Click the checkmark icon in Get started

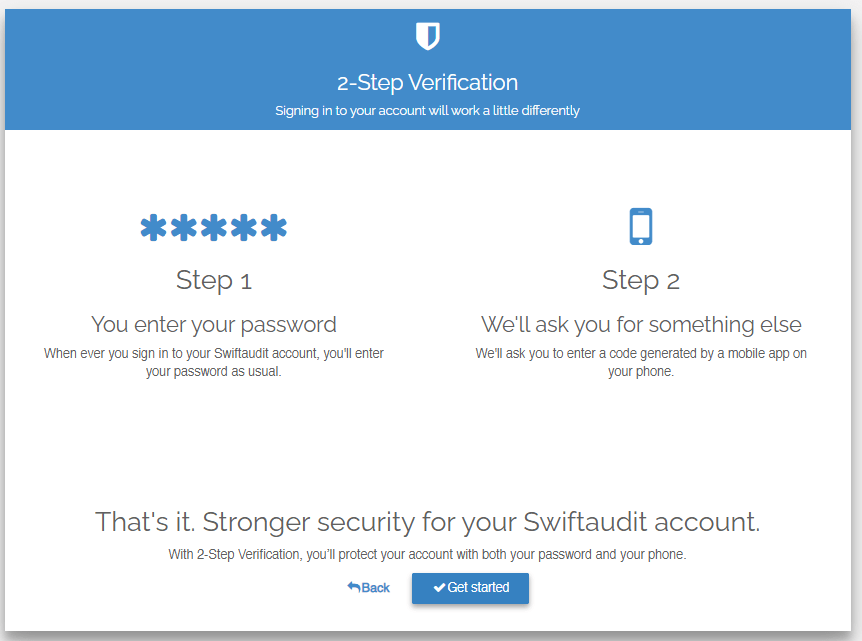[x=439, y=588]
